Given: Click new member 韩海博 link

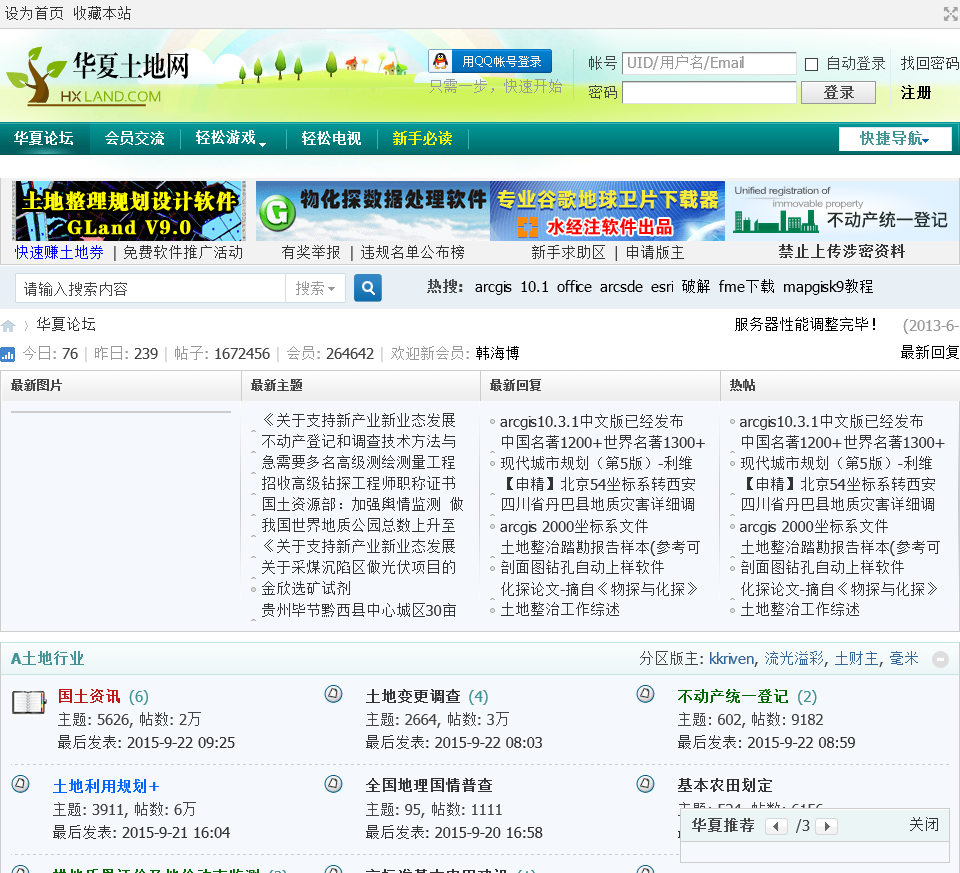Looking at the screenshot, I should 497,353.
